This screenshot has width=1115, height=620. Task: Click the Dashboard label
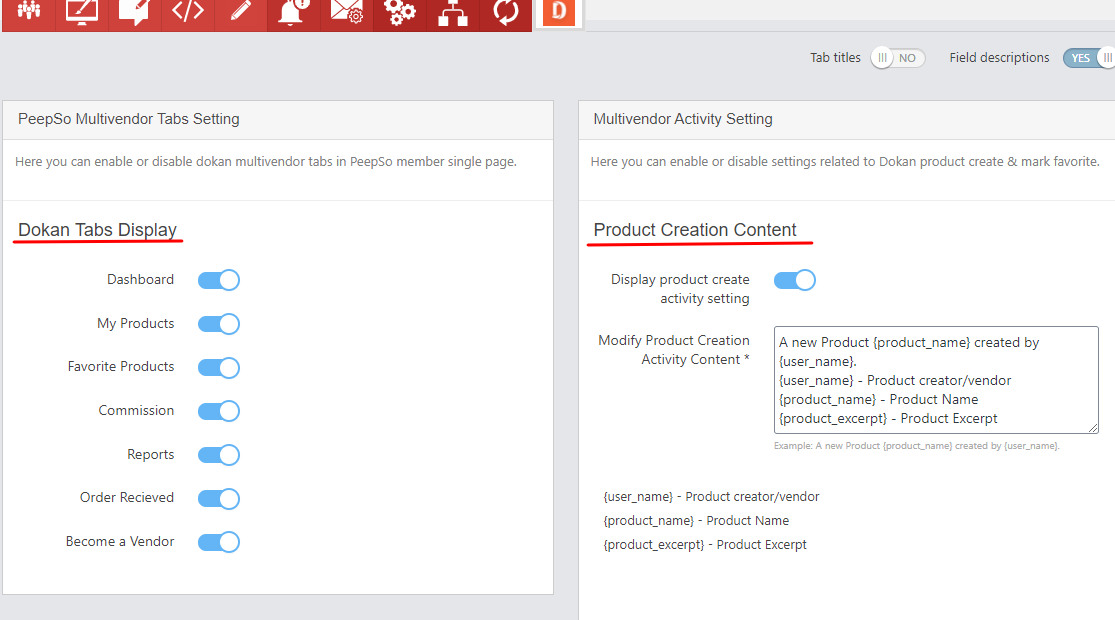coord(140,279)
